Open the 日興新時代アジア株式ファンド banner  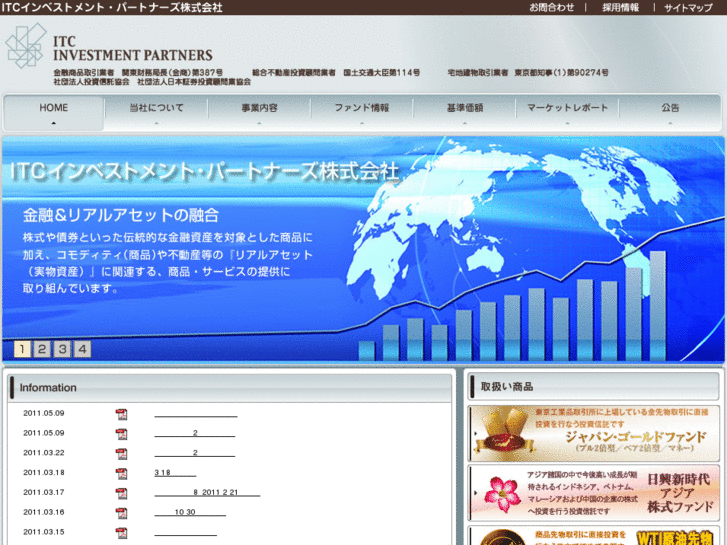(593, 493)
